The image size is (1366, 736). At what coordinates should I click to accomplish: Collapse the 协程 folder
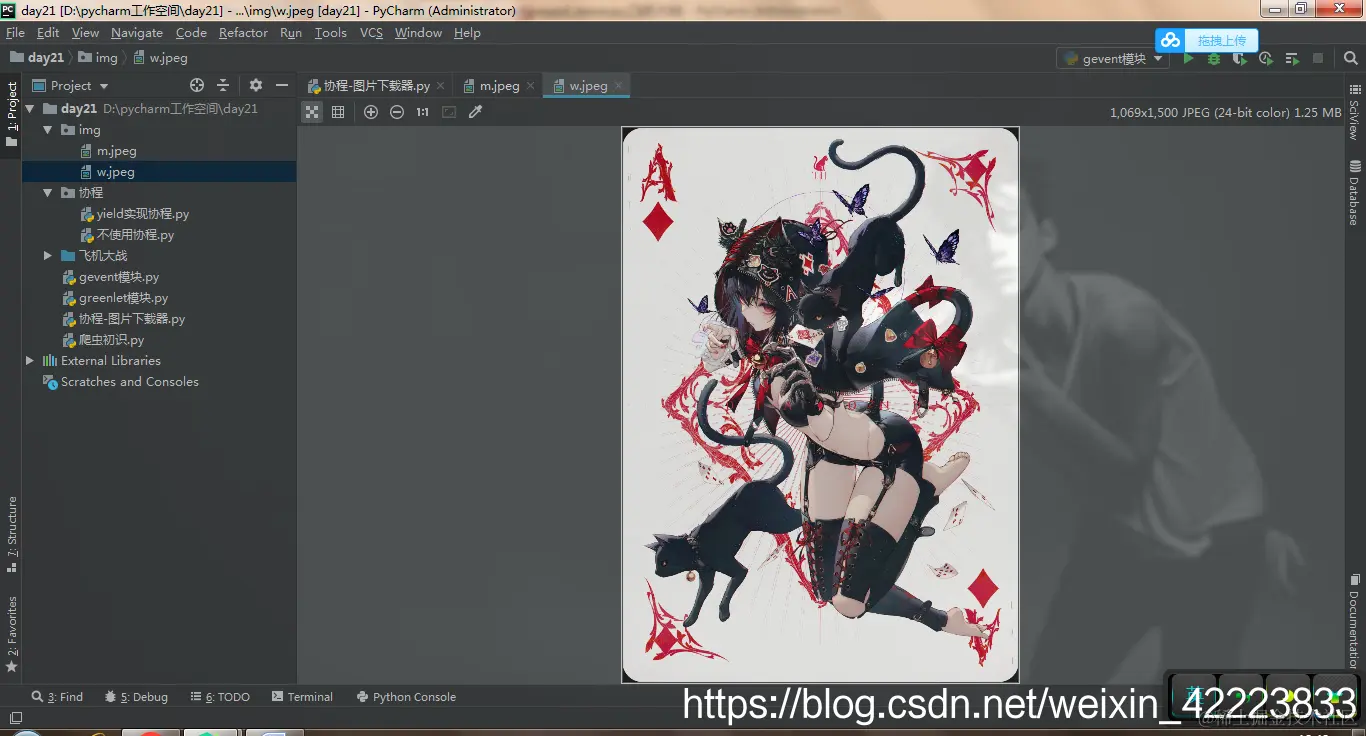coord(47,192)
